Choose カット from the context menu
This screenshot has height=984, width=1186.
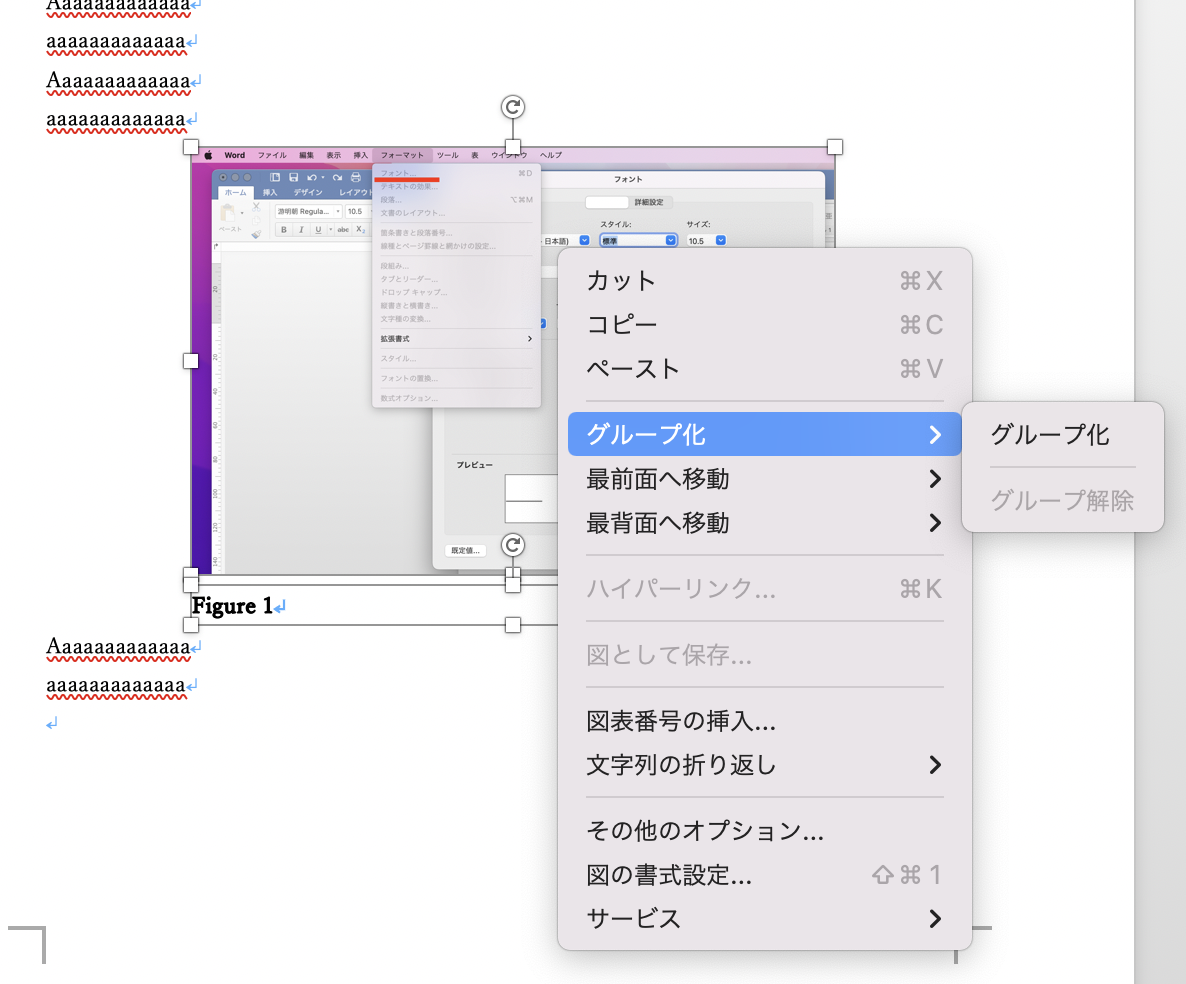click(x=765, y=281)
